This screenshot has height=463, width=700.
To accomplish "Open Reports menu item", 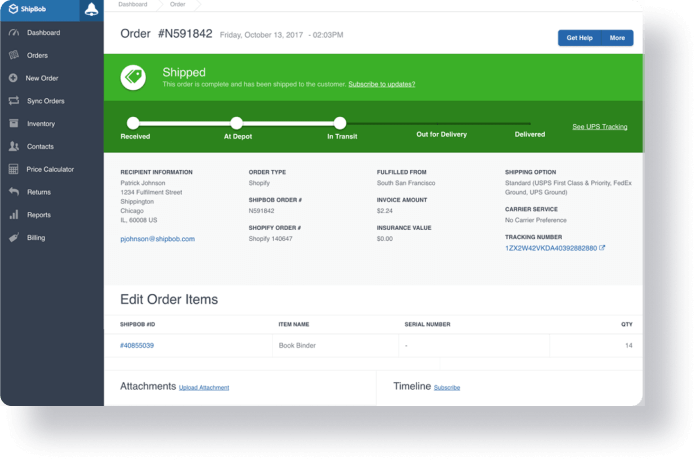I will [x=39, y=215].
